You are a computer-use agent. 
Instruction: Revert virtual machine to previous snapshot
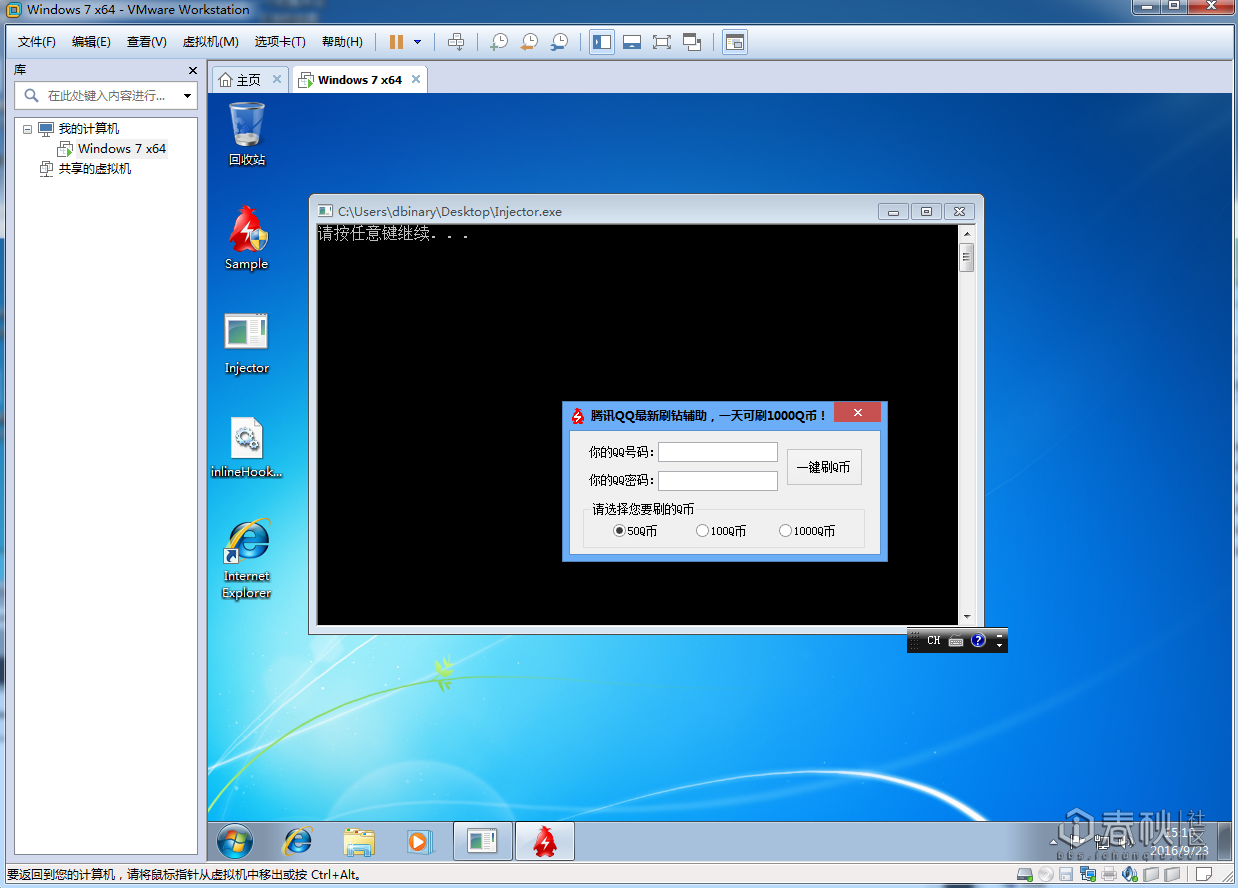point(529,42)
